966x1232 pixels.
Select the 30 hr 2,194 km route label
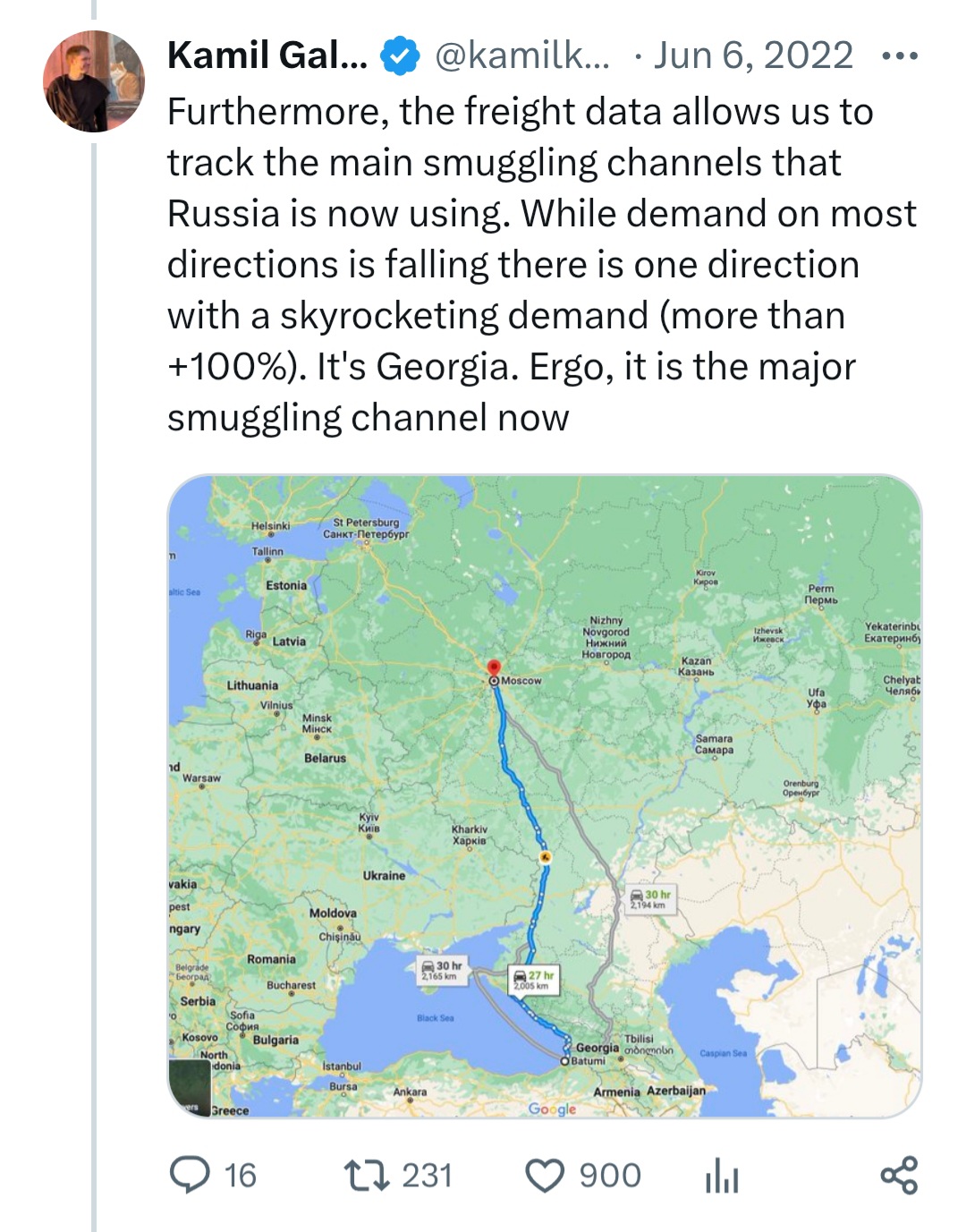(650, 898)
